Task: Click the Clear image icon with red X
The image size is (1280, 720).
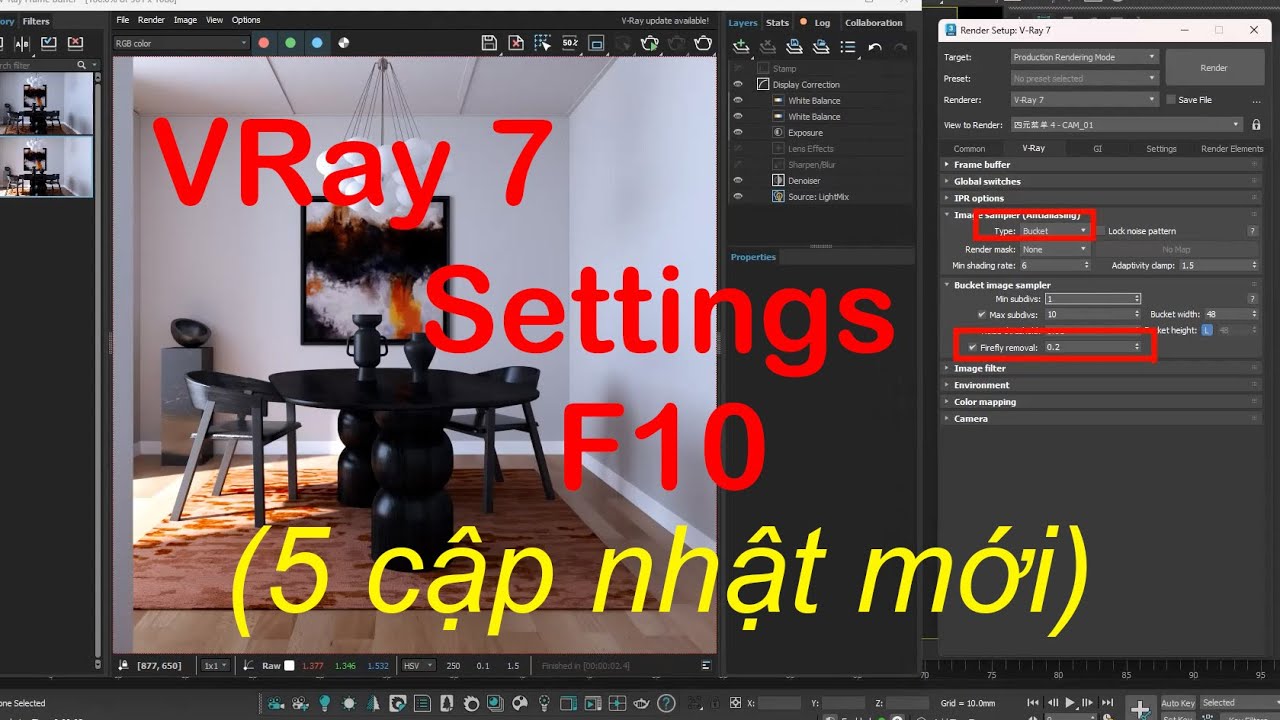Action: click(516, 43)
